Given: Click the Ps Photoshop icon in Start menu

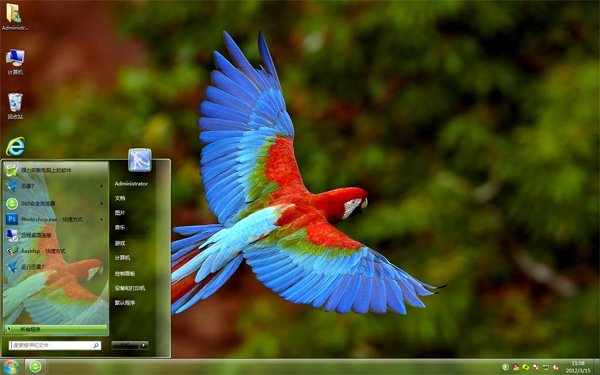Looking at the screenshot, I should click(x=12, y=219).
